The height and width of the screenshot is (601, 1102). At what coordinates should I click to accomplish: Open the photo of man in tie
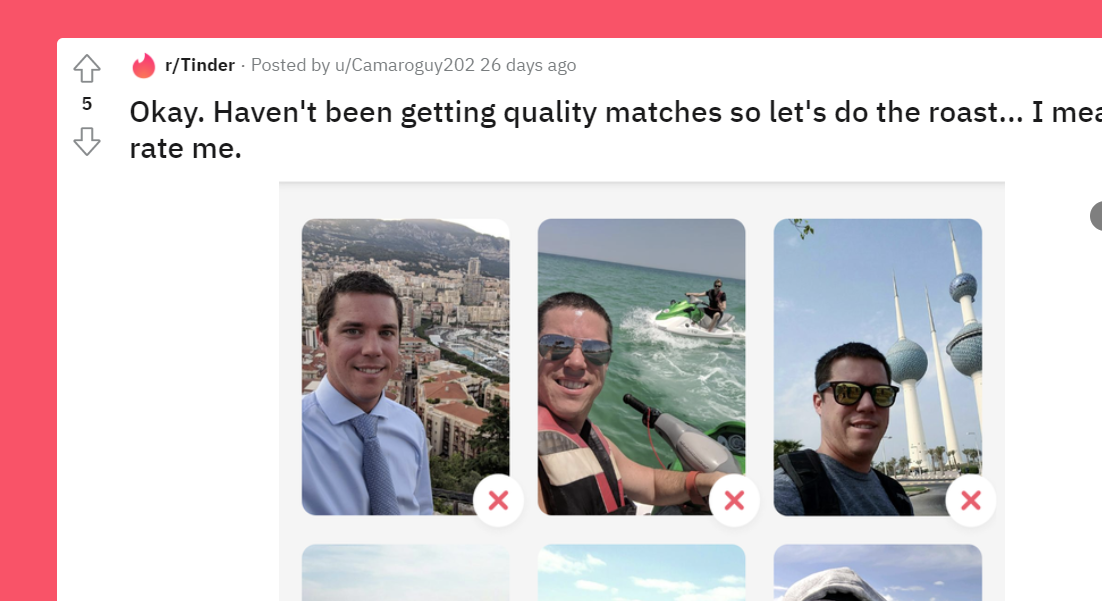(x=406, y=367)
